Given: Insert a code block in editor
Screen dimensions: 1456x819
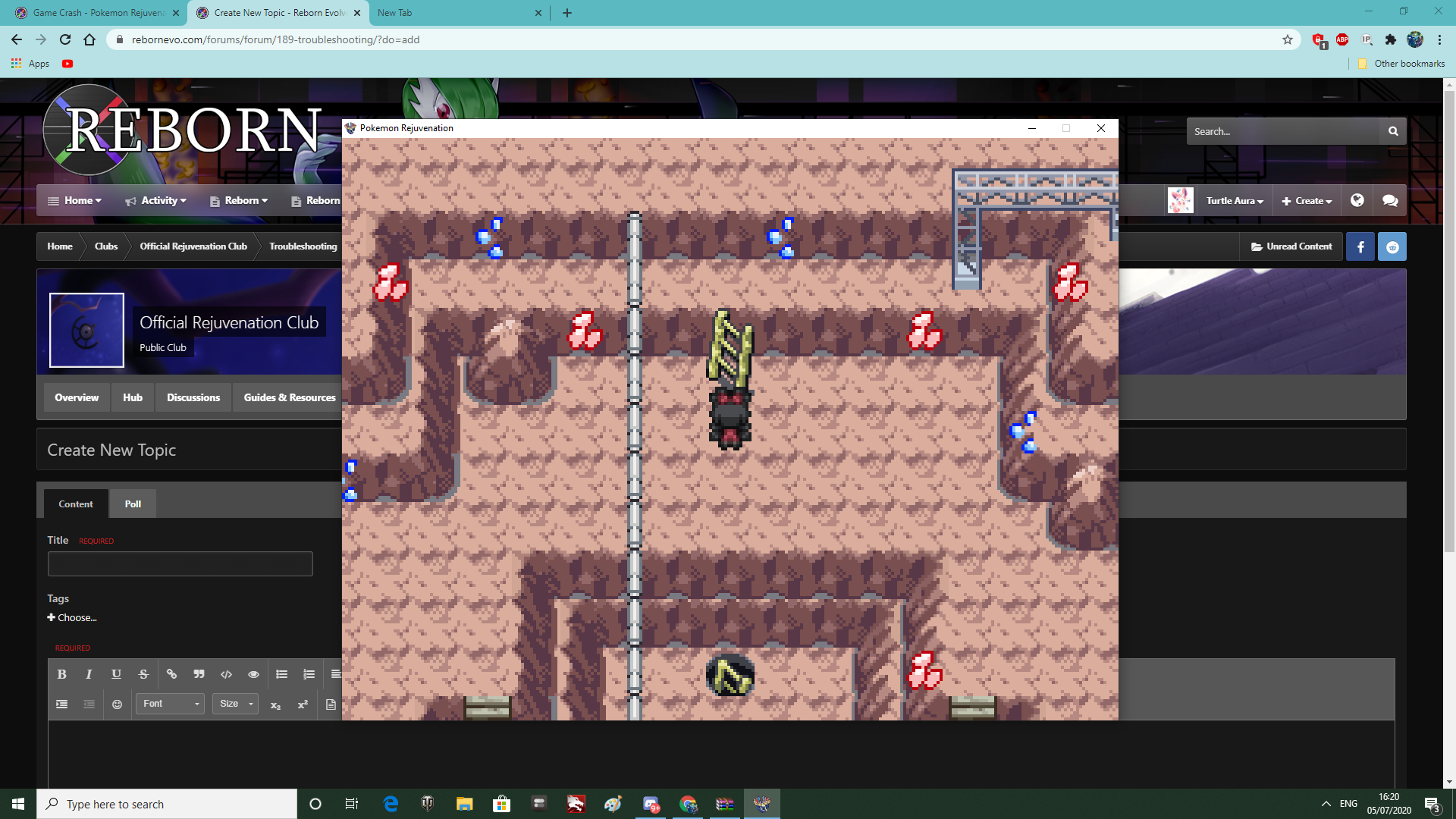Looking at the screenshot, I should tap(226, 674).
